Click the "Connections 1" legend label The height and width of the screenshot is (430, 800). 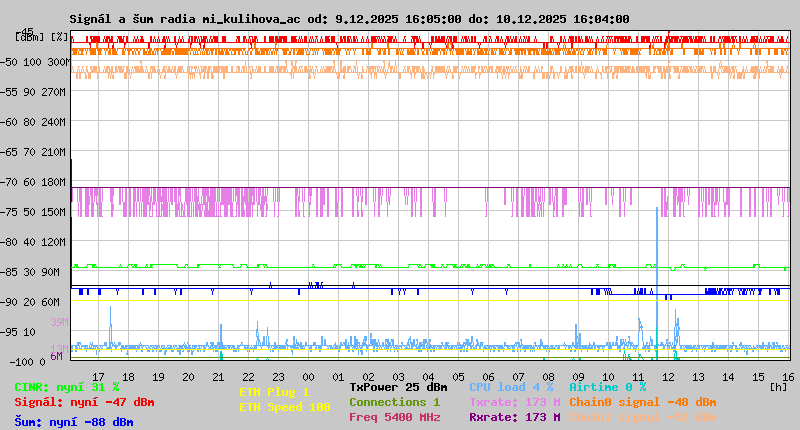click(394, 402)
